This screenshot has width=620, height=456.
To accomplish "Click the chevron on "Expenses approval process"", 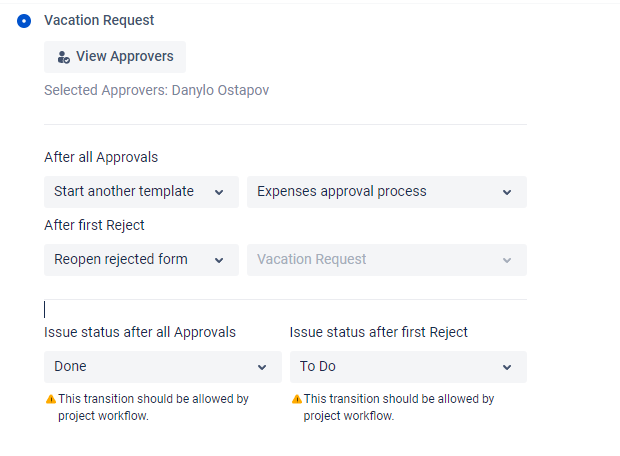I will pyautogui.click(x=507, y=192).
